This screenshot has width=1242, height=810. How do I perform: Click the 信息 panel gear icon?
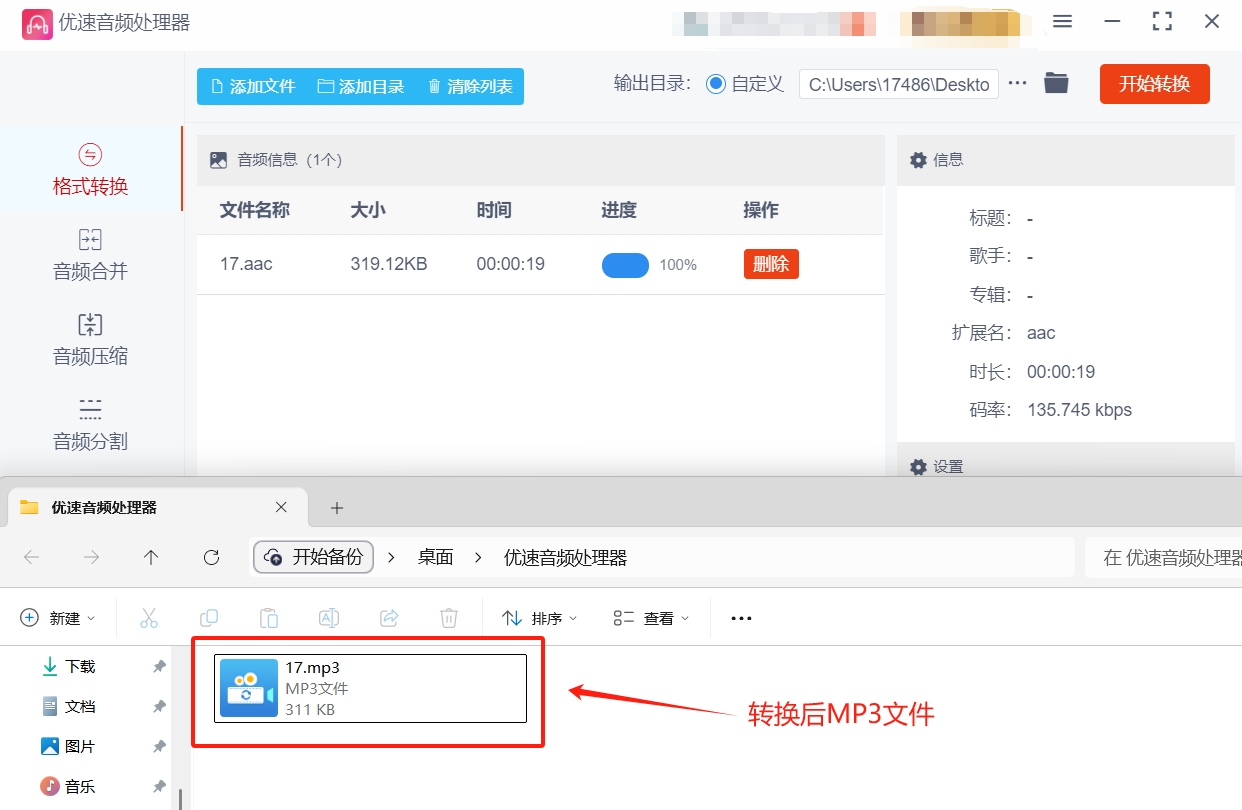tap(917, 160)
